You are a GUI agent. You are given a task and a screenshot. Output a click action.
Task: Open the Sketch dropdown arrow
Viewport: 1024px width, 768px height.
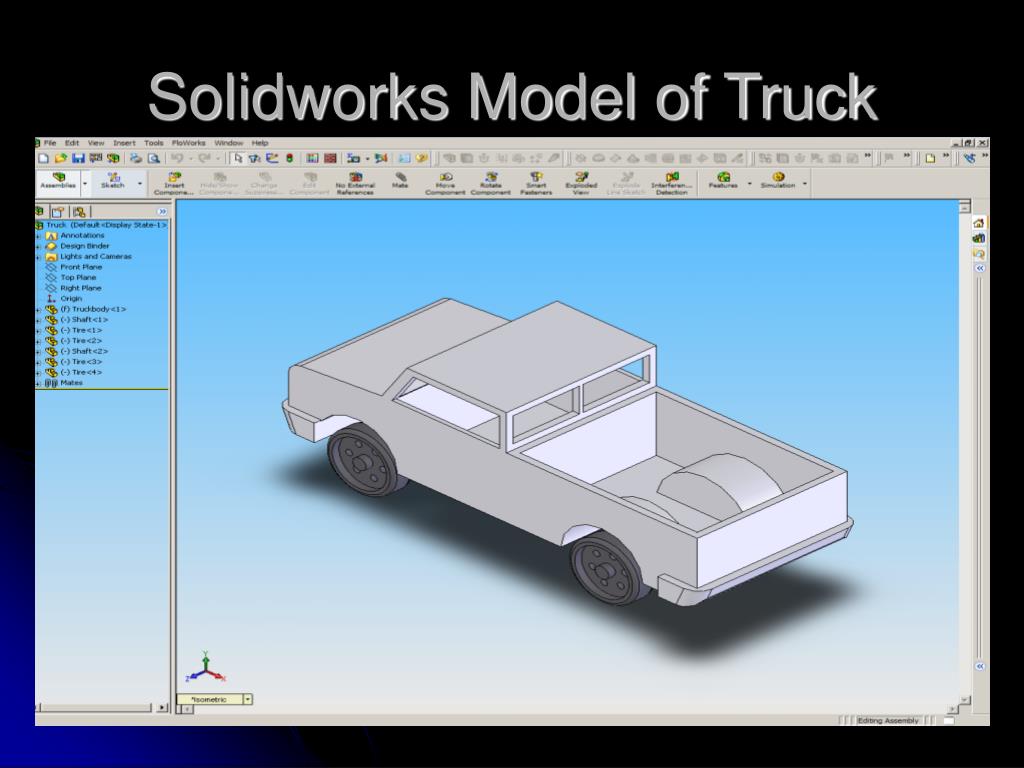(x=140, y=184)
